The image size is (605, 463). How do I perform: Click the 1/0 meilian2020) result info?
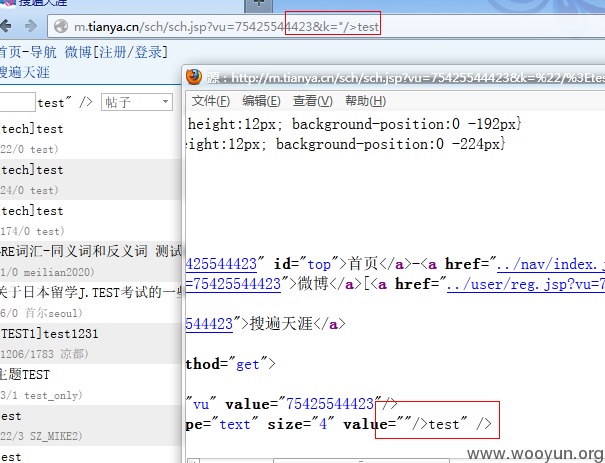[x=47, y=272]
